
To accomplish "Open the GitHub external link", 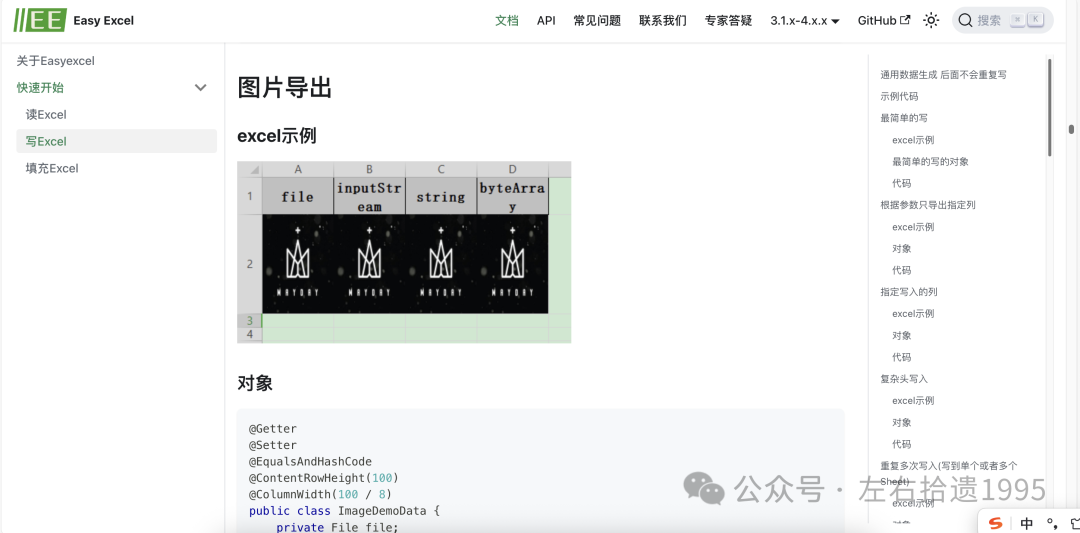I will tap(884, 20).
